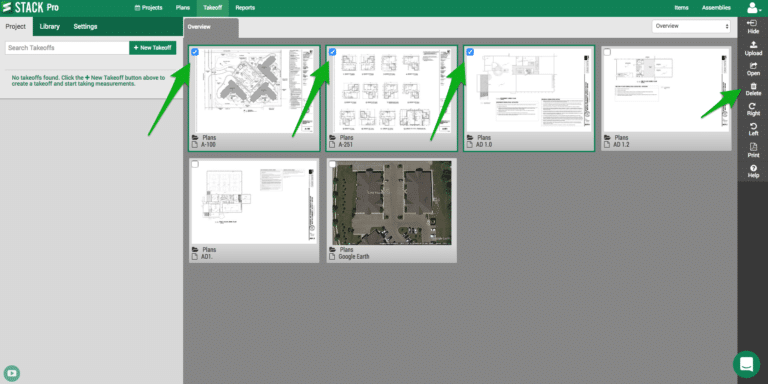Open Assemblies in the top menu
The width and height of the screenshot is (768, 384).
716,8
